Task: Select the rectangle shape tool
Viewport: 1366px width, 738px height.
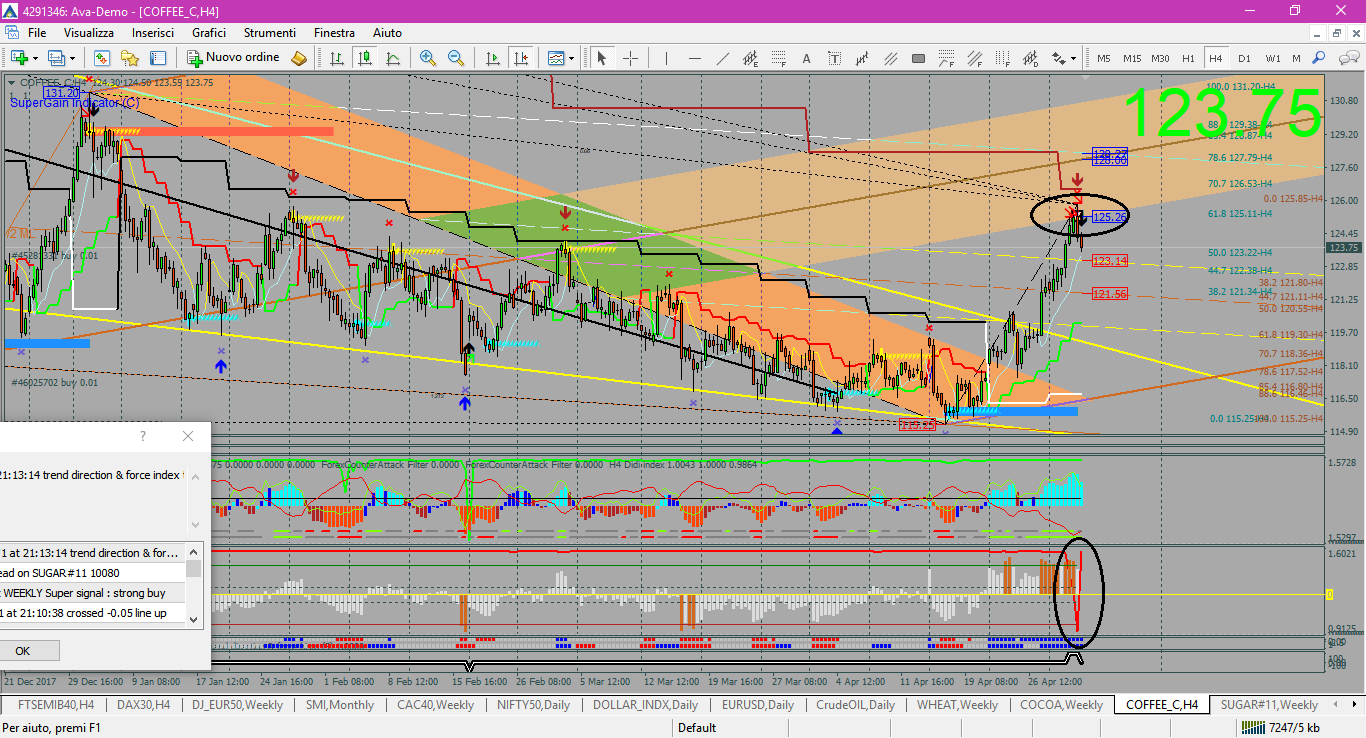Action: click(919, 58)
